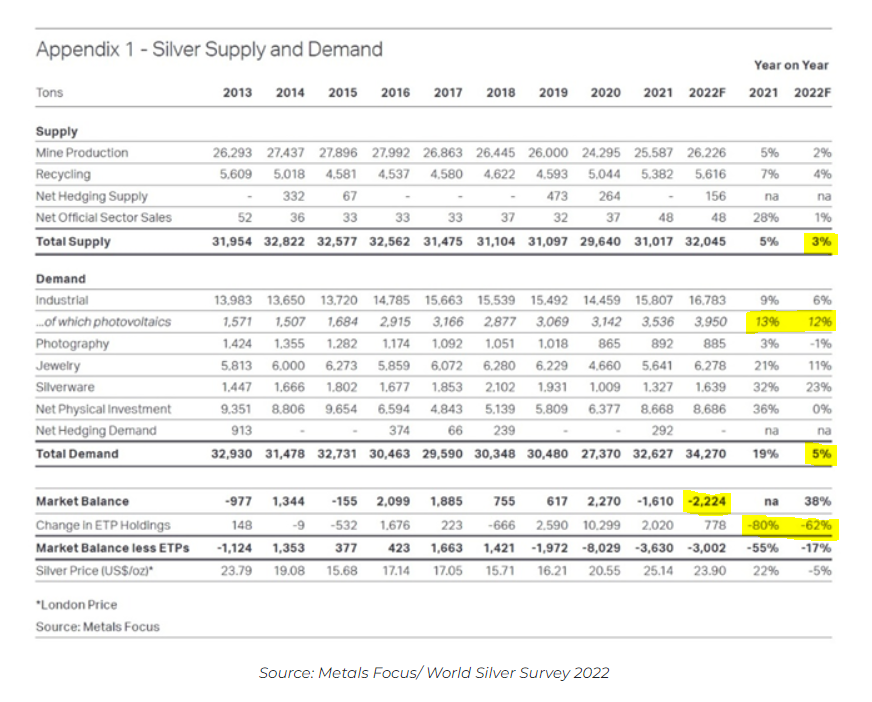Click 'Silver Price (US$/oz)*' row label
Screen dimensions: 872x702
coord(95,571)
